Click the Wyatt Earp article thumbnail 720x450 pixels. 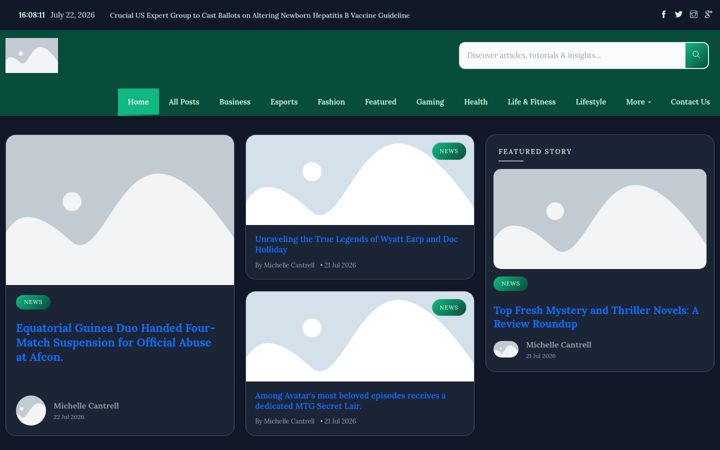pos(360,180)
